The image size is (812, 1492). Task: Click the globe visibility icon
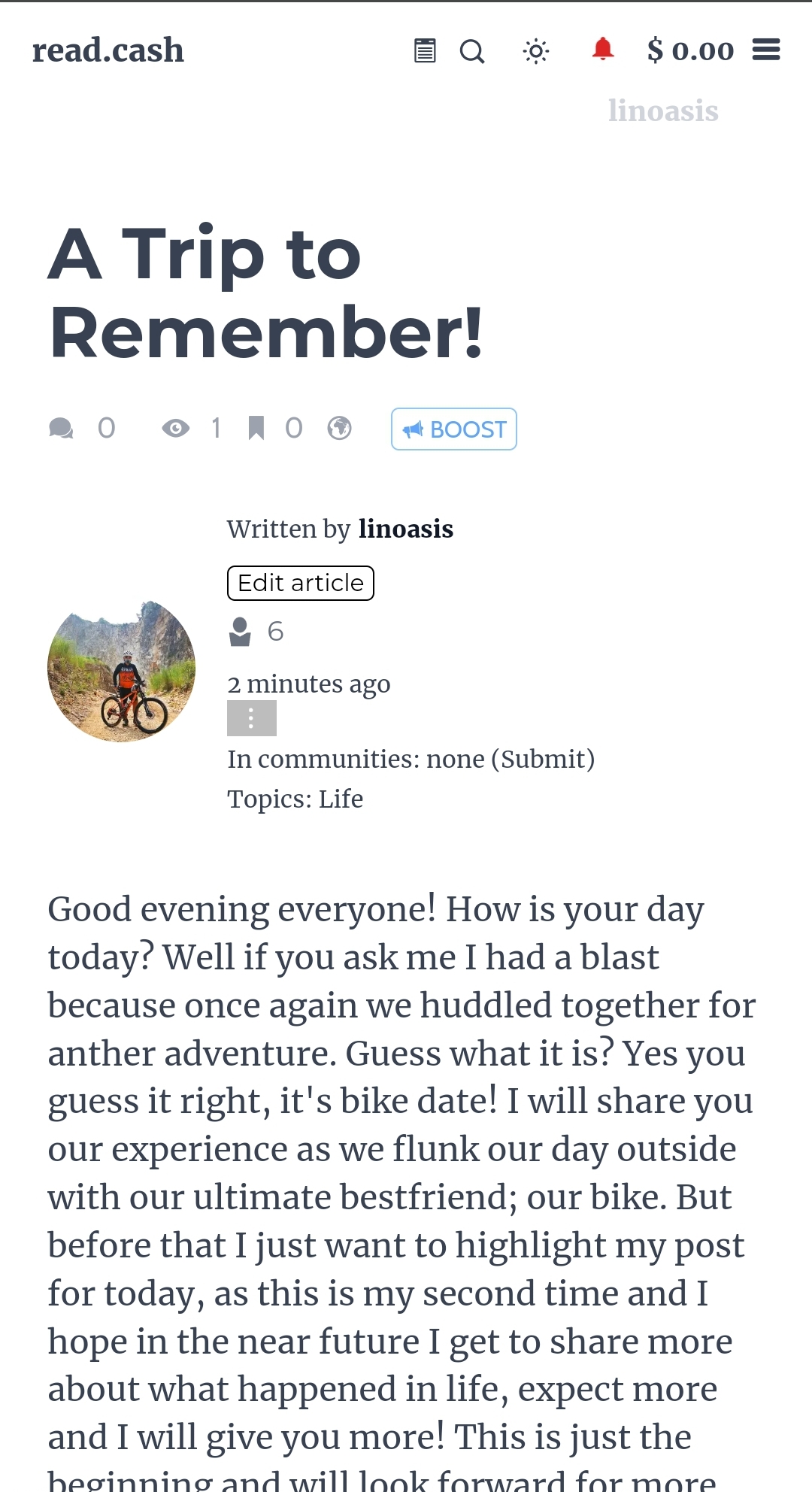pyautogui.click(x=339, y=428)
